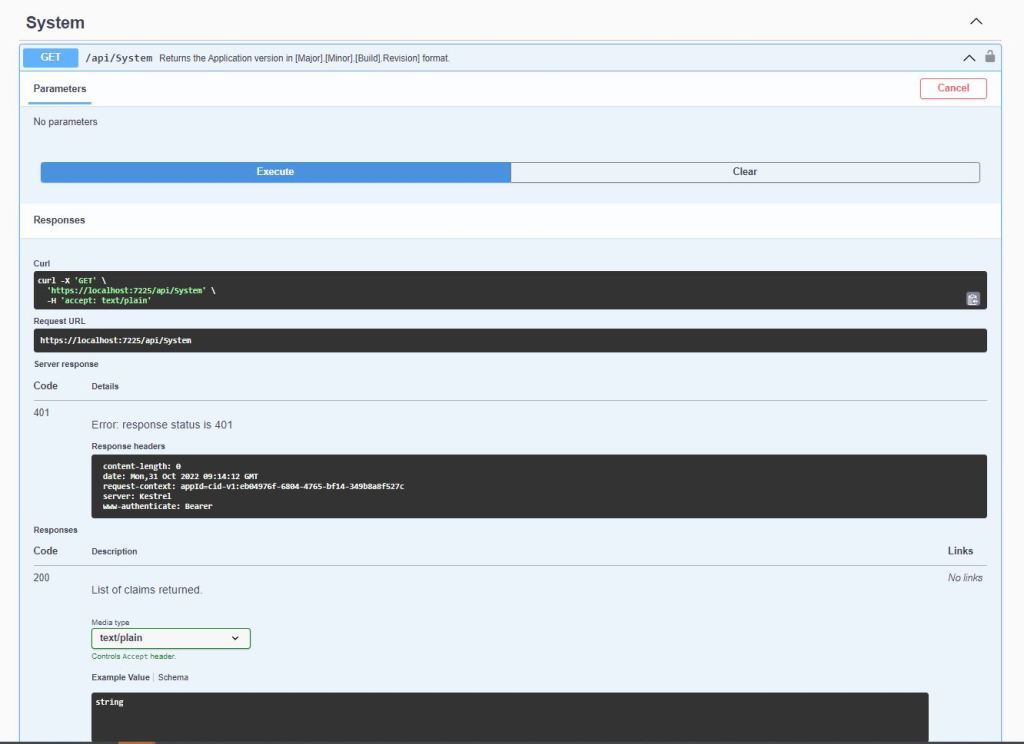Click the red Cancel button
Screen dimensions: 1024x744
952,88
